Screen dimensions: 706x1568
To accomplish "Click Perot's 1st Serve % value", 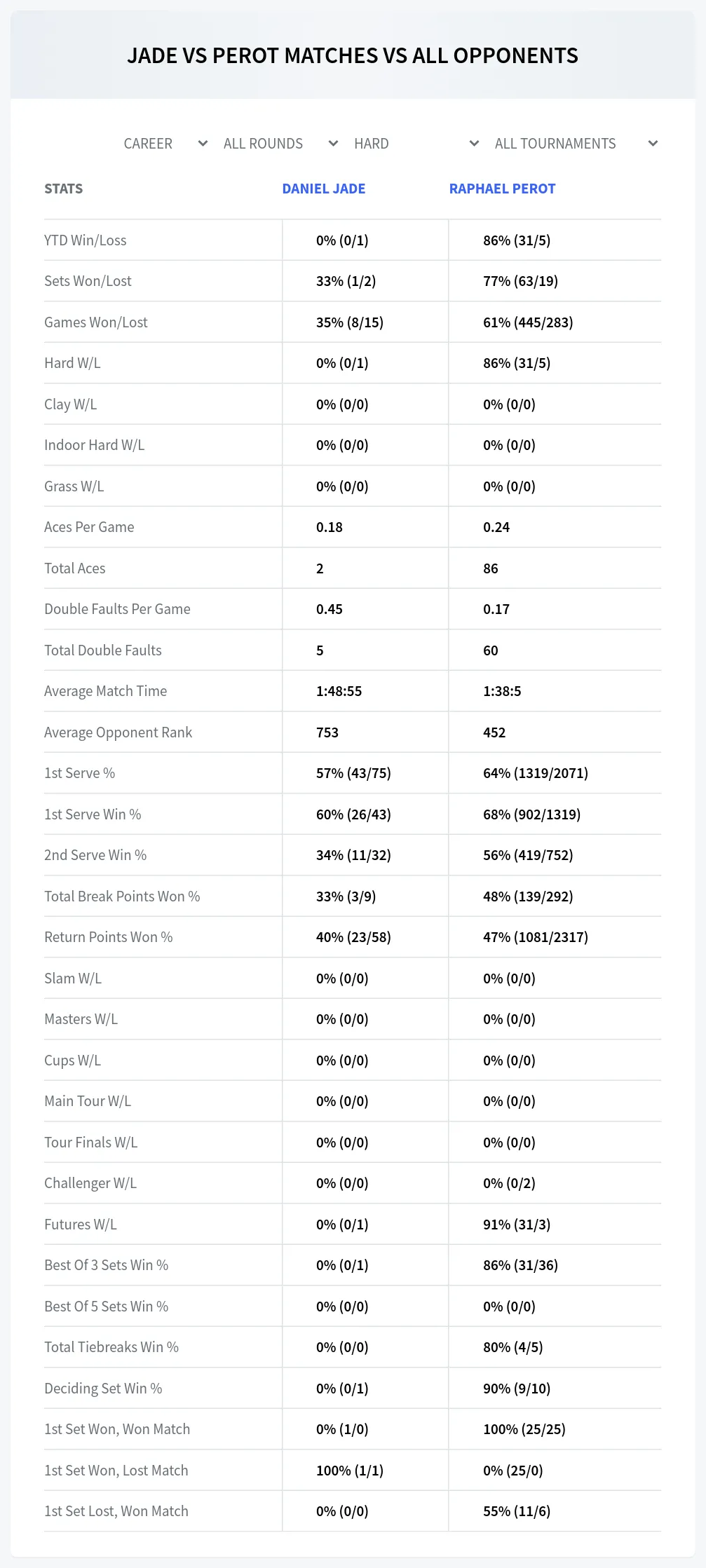I will [x=536, y=773].
